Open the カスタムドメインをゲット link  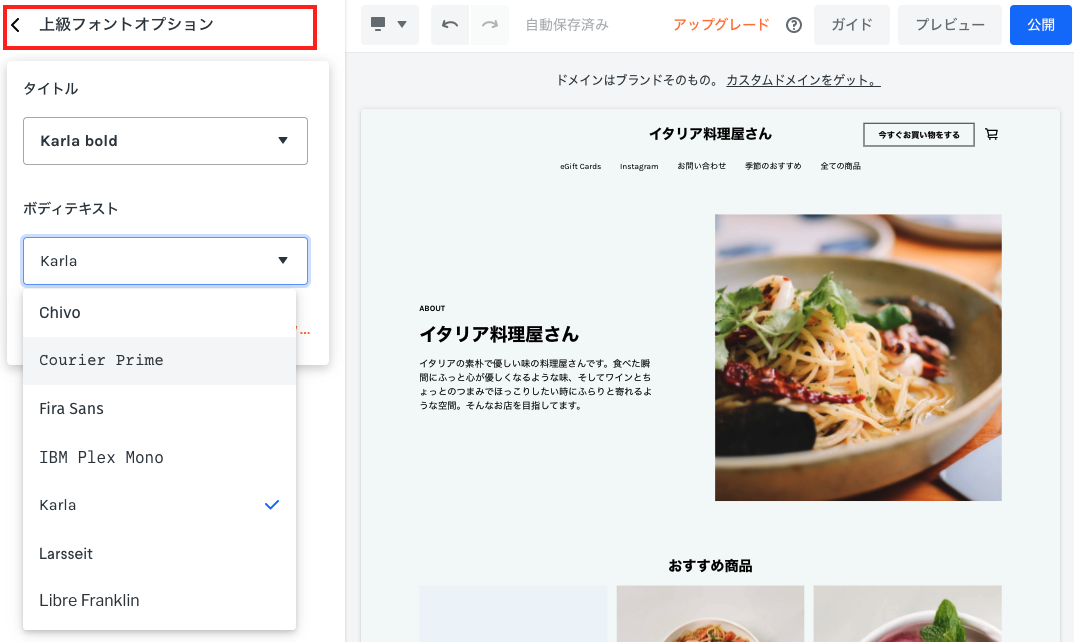pyautogui.click(x=803, y=80)
